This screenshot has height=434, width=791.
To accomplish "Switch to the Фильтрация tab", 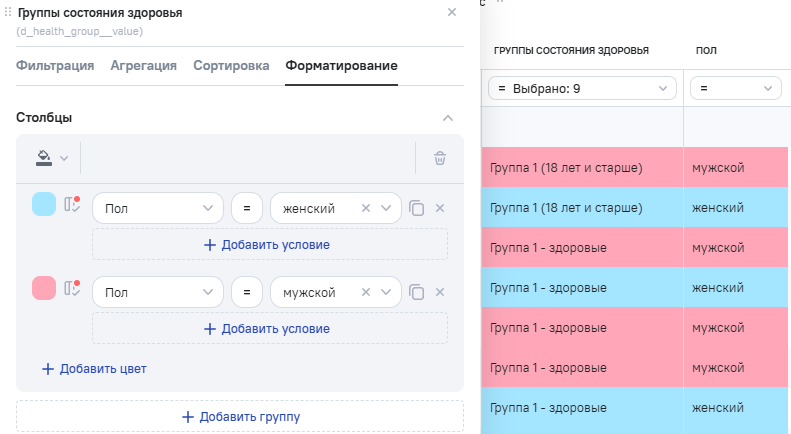I will pos(55,66).
